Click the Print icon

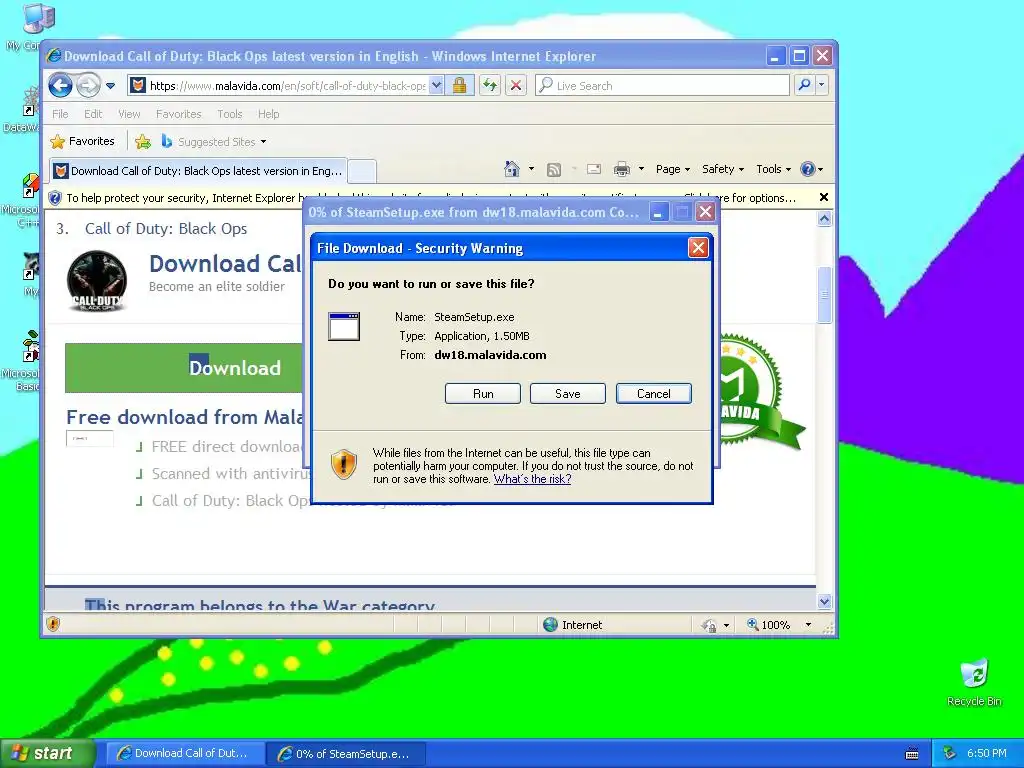tap(622, 170)
